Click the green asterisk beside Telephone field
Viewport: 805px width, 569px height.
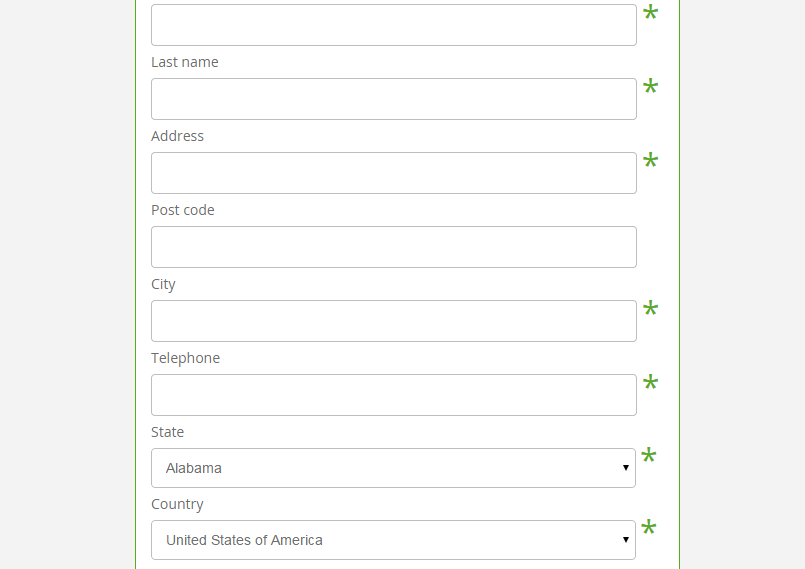coord(650,384)
